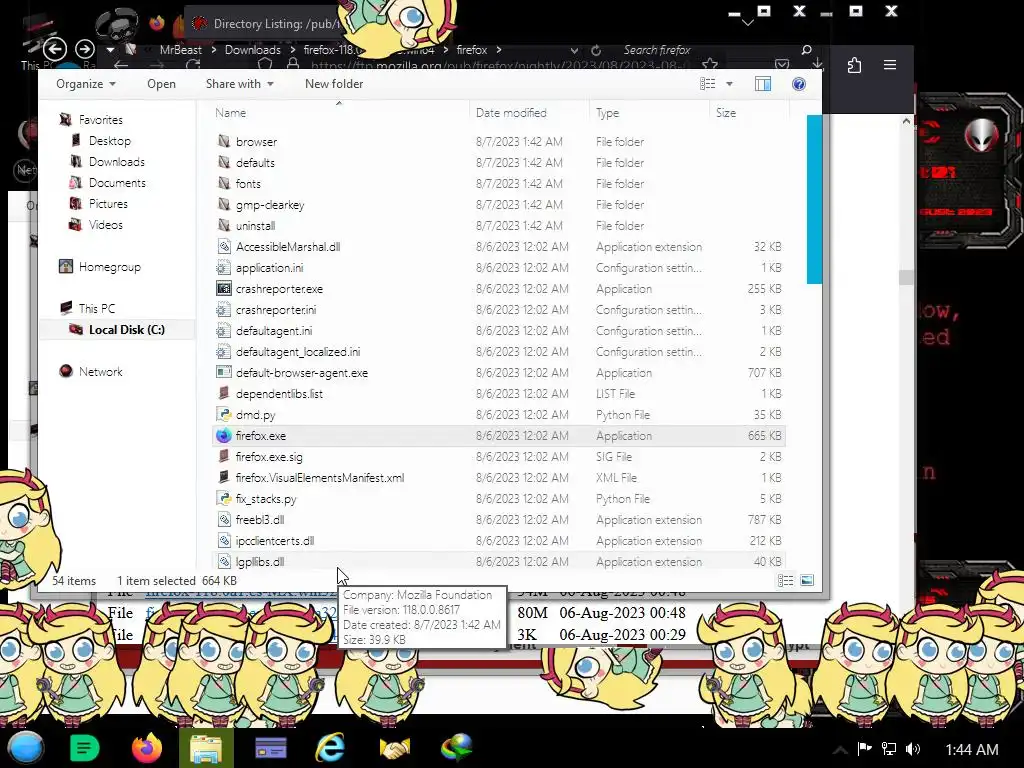Select firefox.exe.sig file

coord(268,456)
